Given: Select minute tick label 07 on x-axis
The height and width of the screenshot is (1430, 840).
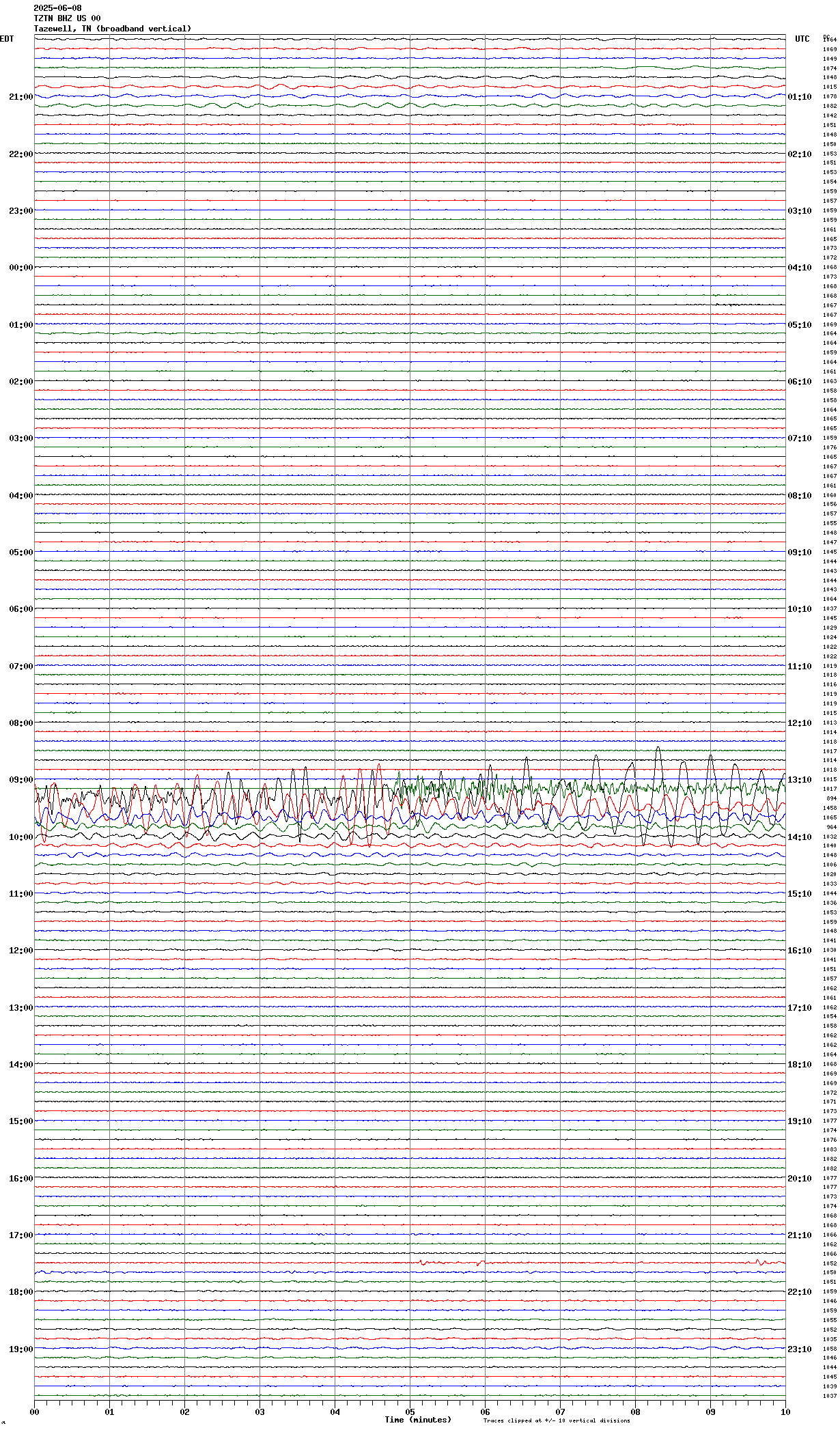Looking at the screenshot, I should (x=560, y=1412).
